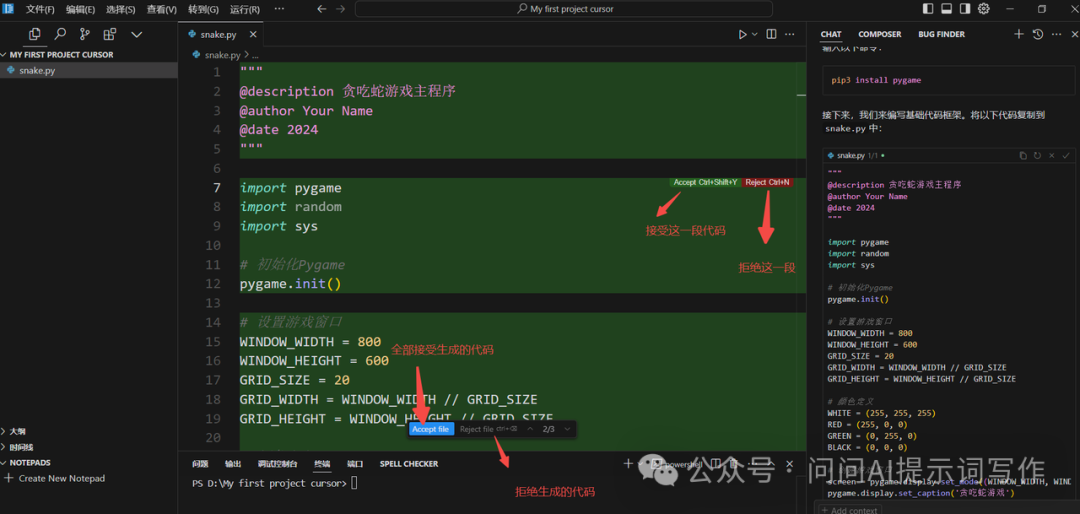Screen dimensions: 1080x514
Task: Open chat history clock icon
Action: [x=1038, y=34]
